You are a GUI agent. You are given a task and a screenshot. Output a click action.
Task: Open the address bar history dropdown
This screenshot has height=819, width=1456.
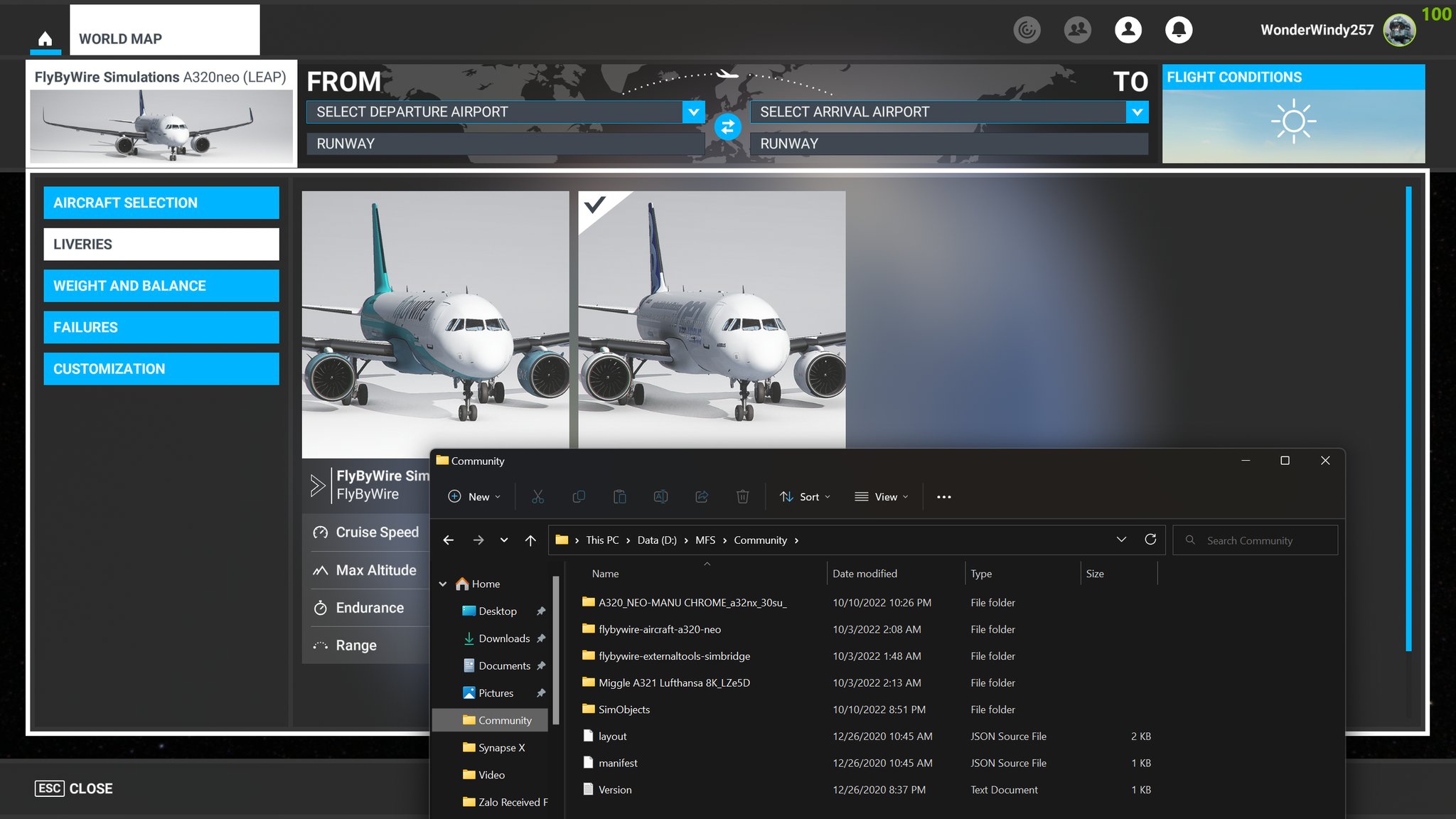tap(1121, 540)
